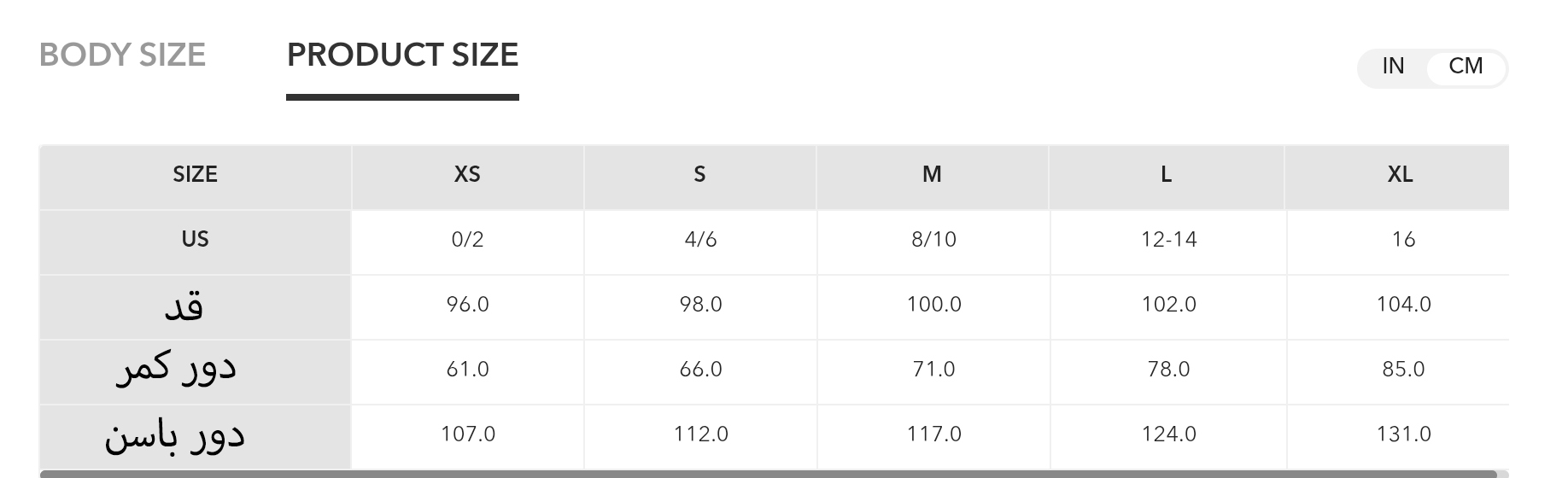Click the horizontal scrollbar under the table

coord(769,474)
